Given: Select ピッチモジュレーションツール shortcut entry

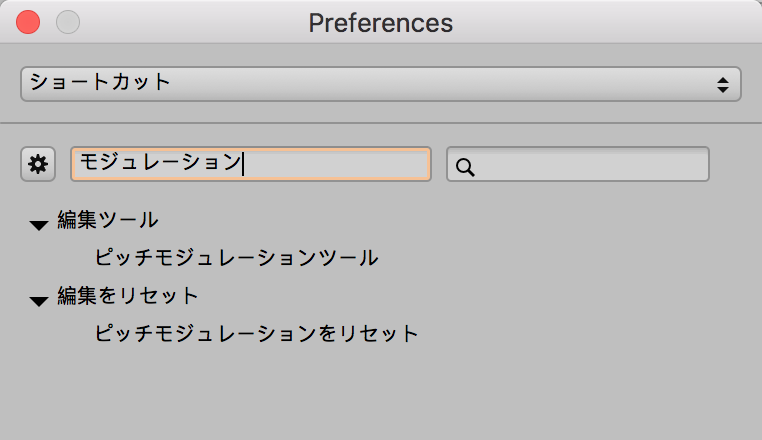Looking at the screenshot, I should click(x=236, y=258).
